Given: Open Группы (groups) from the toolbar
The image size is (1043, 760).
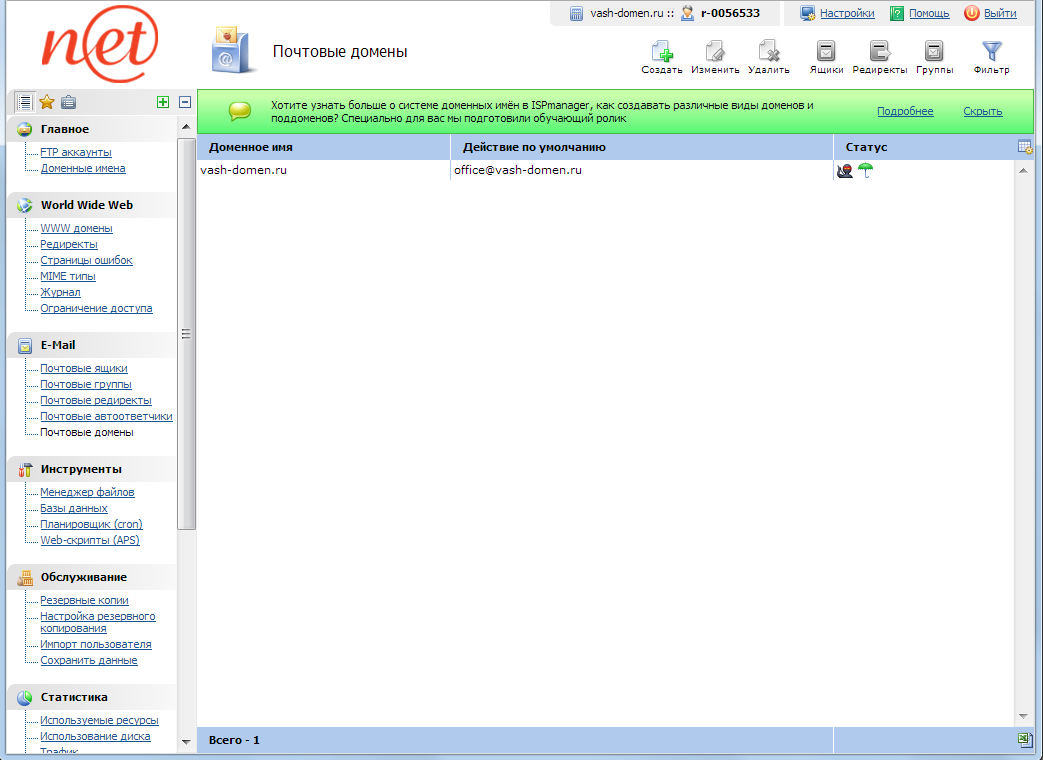Looking at the screenshot, I should pyautogui.click(x=934, y=53).
